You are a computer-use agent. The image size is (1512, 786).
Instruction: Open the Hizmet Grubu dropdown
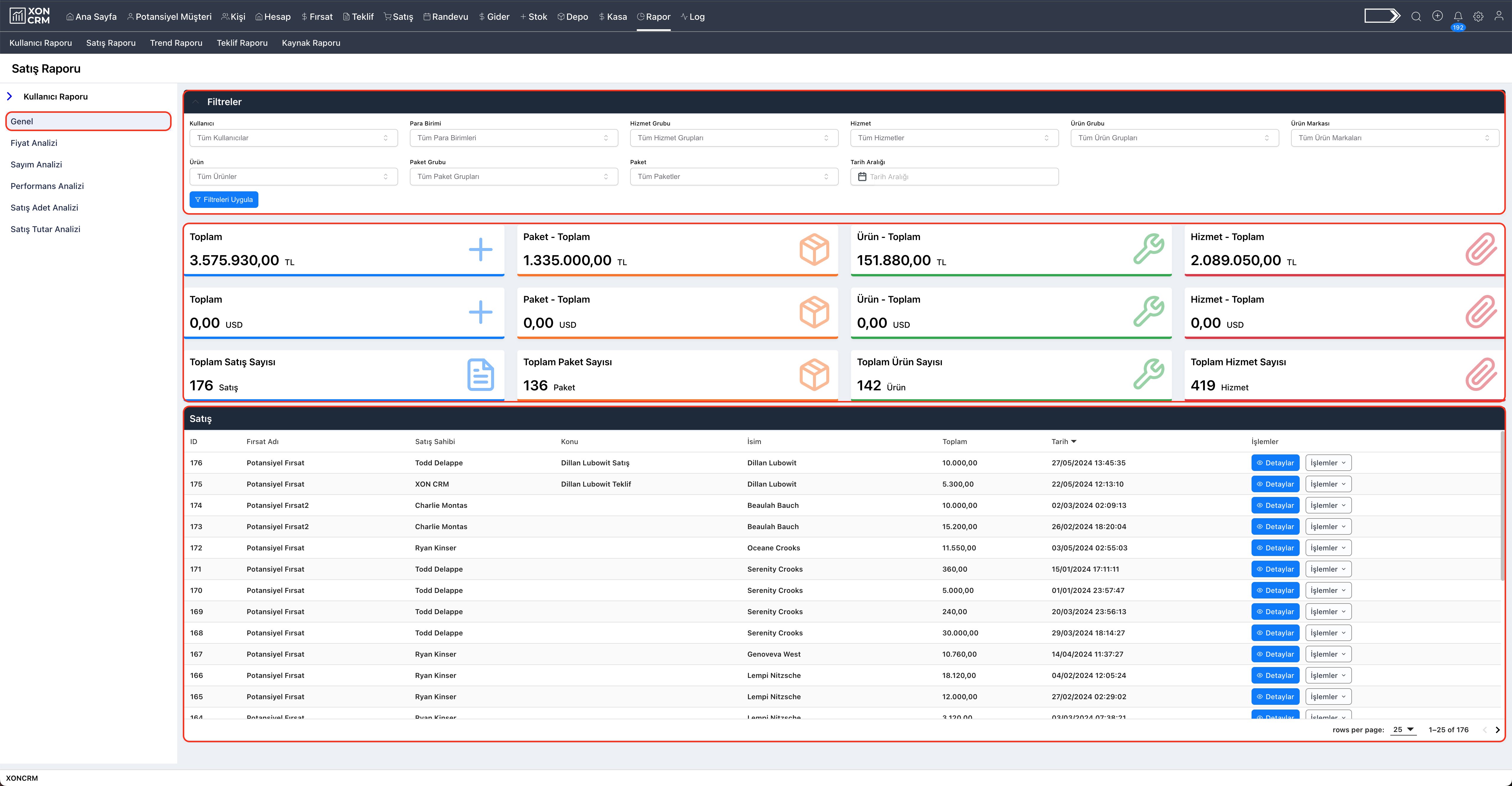click(734, 138)
